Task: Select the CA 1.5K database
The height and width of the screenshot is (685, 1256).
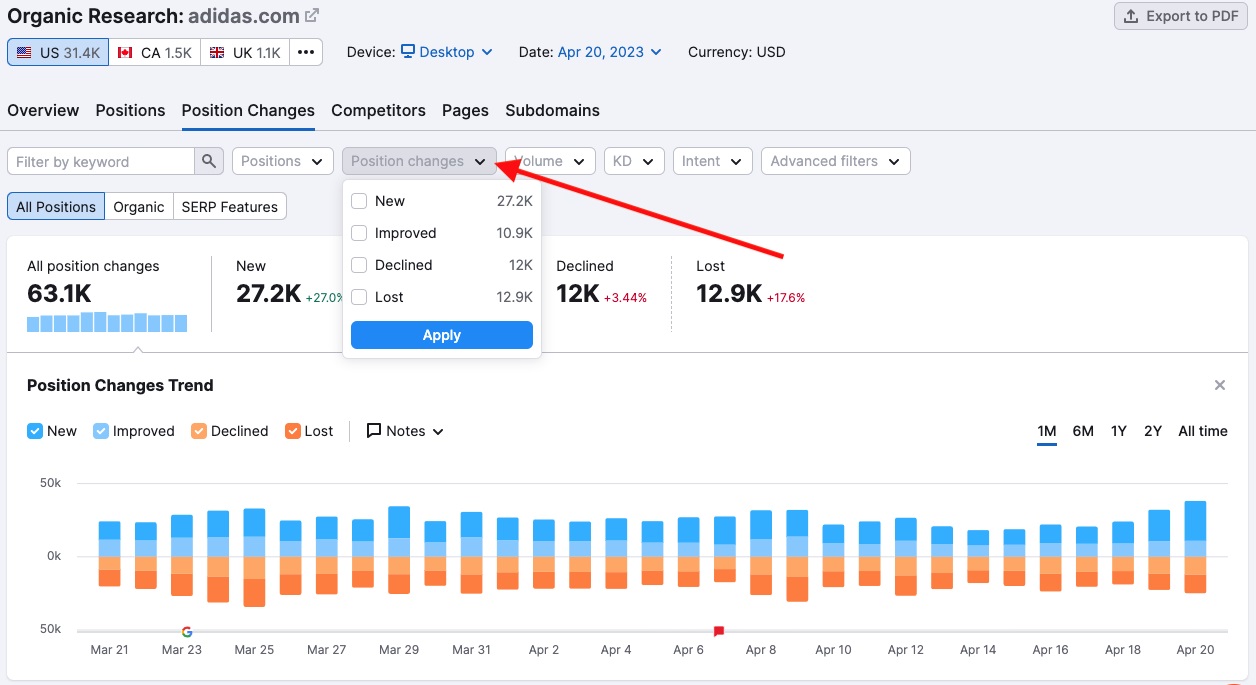Action: (155, 52)
